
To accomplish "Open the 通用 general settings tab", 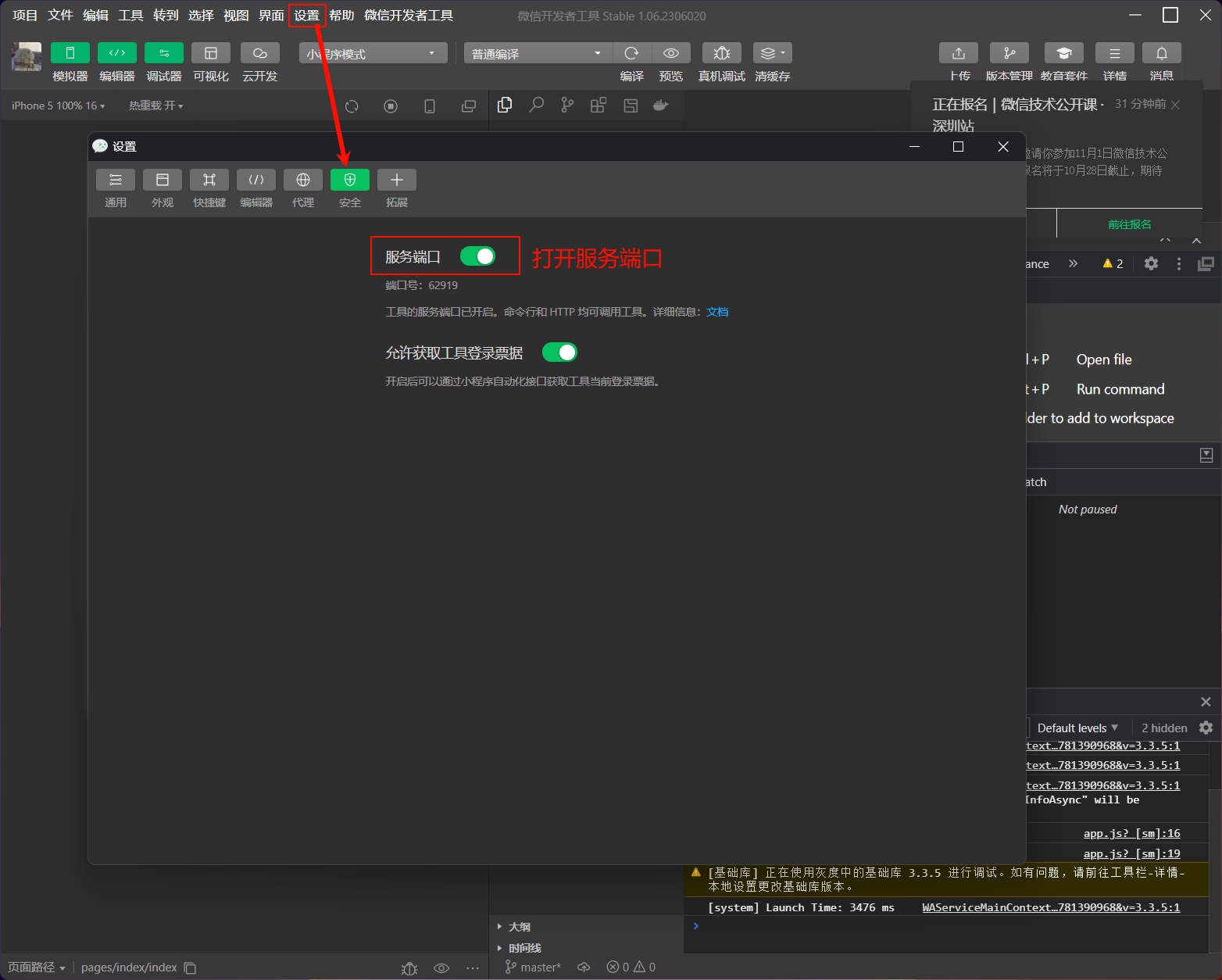I will (116, 181).
